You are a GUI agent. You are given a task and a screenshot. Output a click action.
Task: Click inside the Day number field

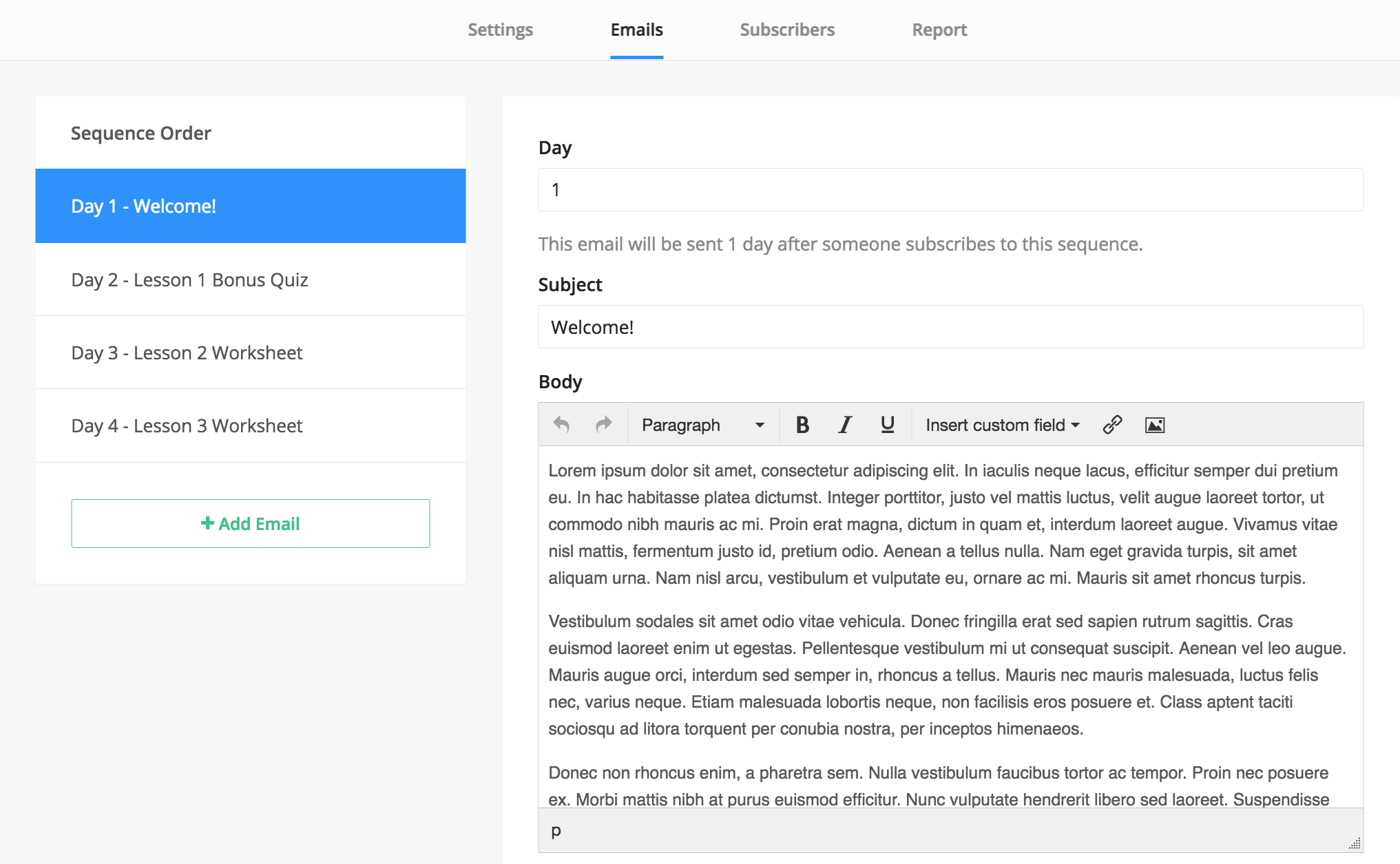pos(950,189)
